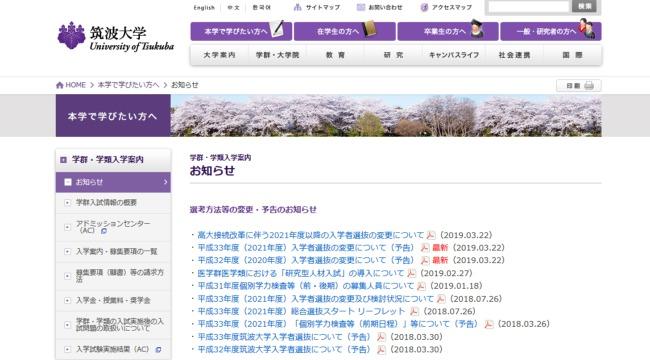Screen dimensions: 650x360
Task: Click external link icon next to アドミッションセンター
Action: click(104, 231)
